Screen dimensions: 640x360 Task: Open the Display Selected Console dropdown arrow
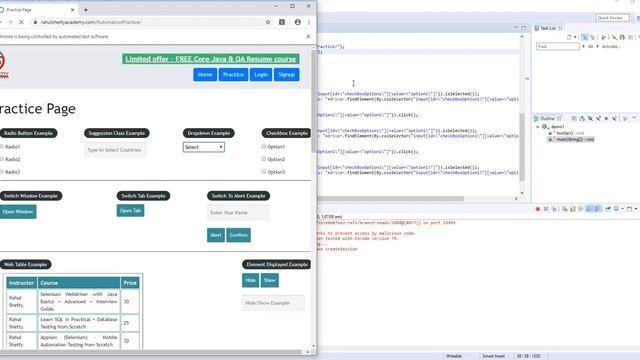[x=622, y=209]
